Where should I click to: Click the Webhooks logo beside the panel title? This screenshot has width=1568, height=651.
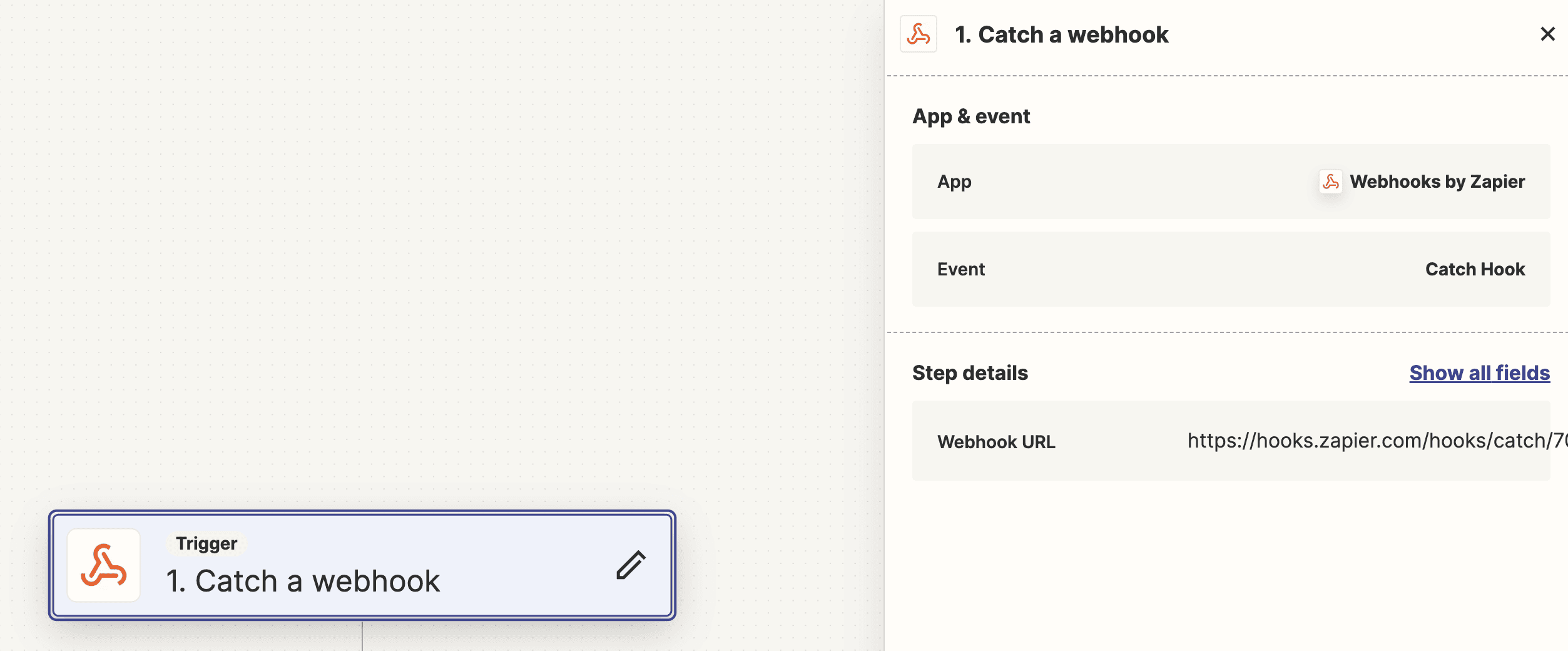[x=918, y=34]
